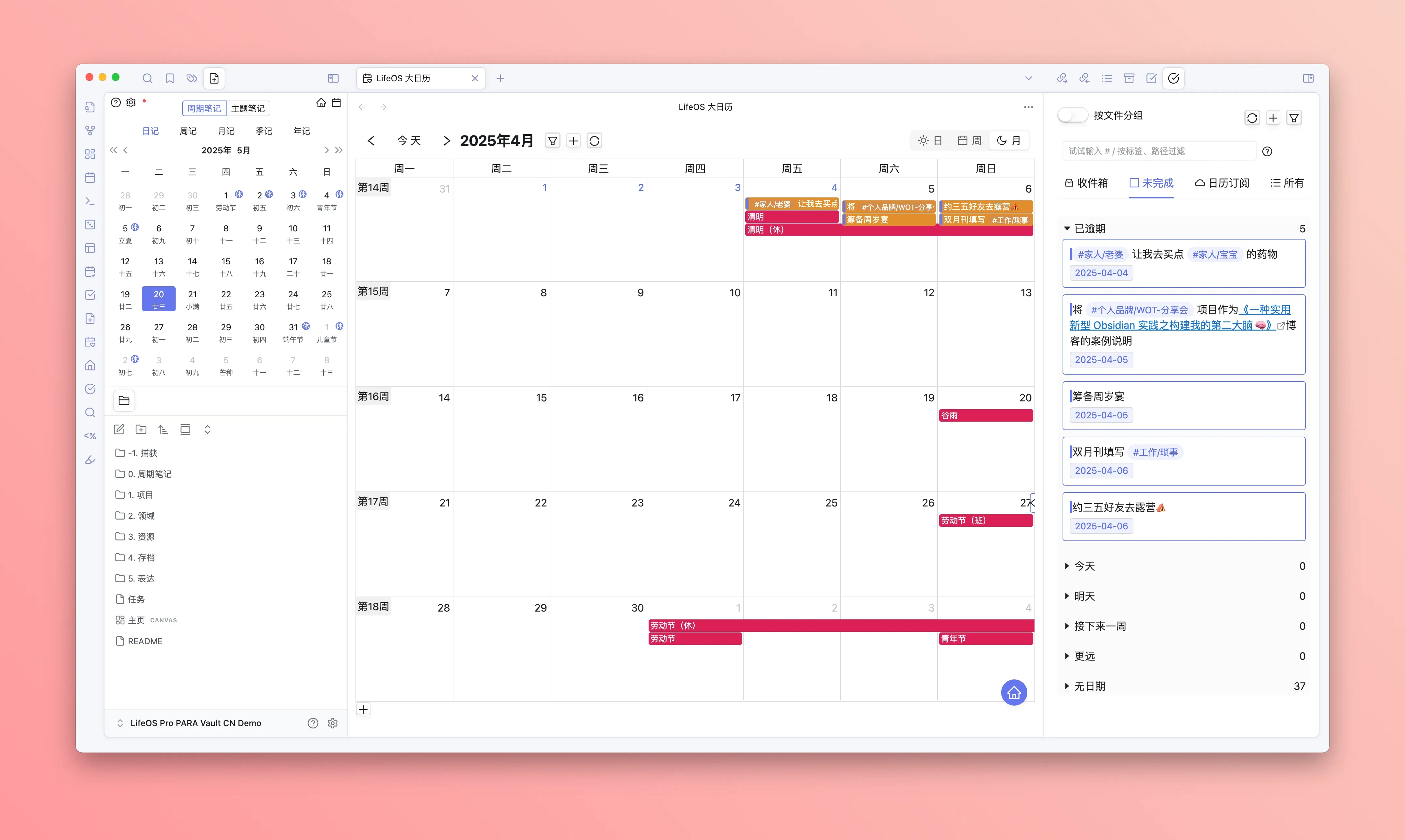Click the blue home floating button

(1014, 692)
